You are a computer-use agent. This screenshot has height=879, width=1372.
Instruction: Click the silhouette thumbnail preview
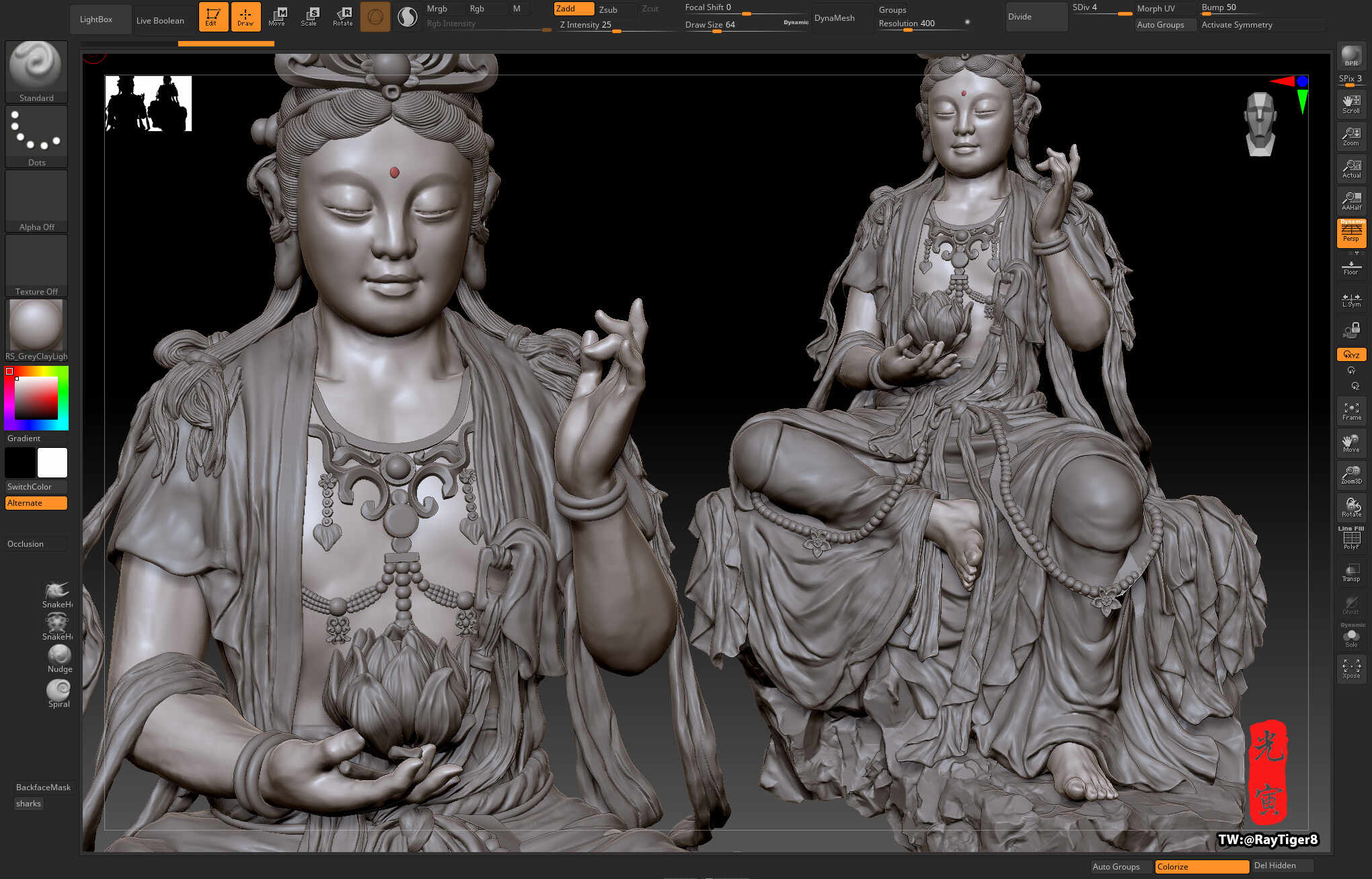tap(148, 104)
